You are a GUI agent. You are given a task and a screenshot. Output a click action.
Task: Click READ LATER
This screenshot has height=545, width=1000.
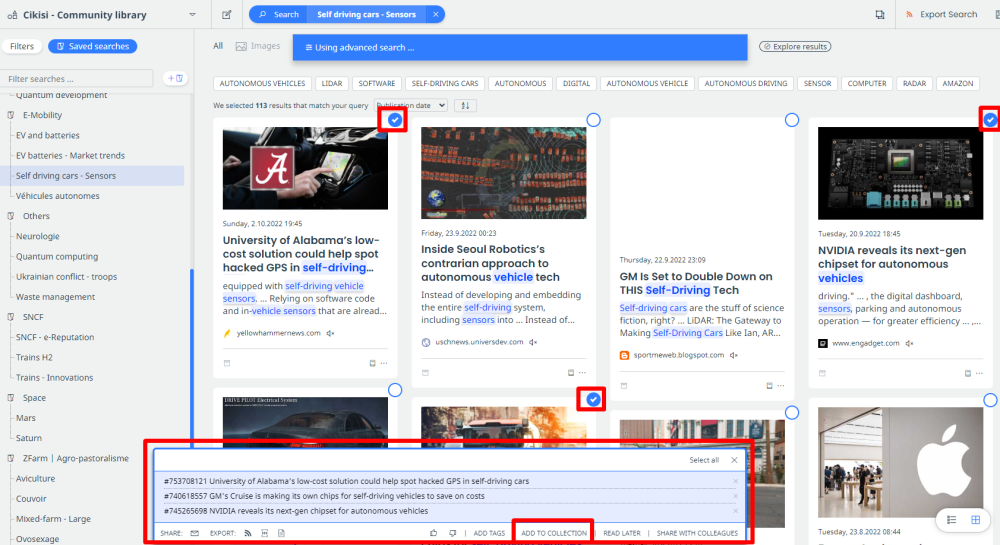point(622,533)
